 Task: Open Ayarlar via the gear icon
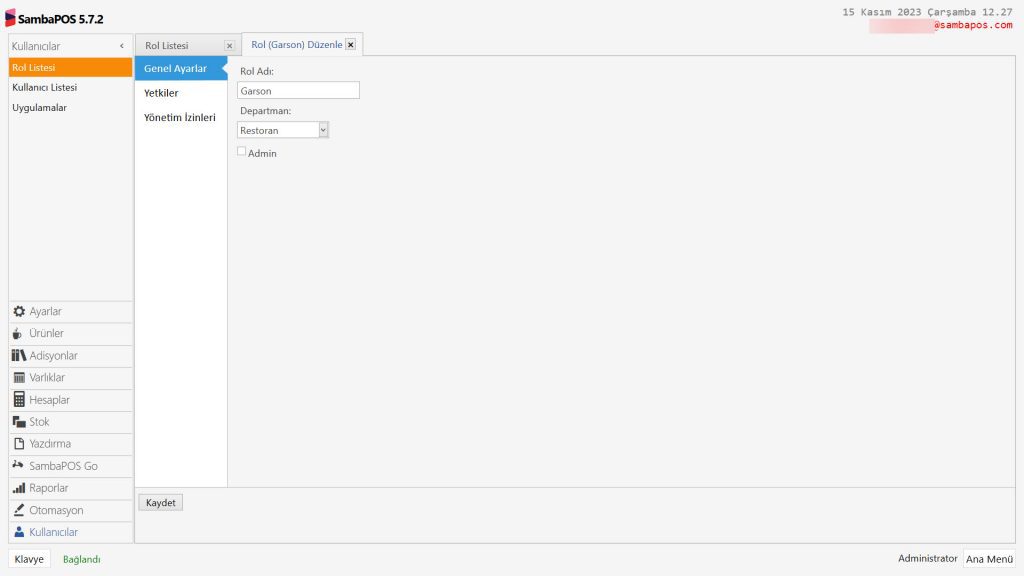pyautogui.click(x=19, y=312)
